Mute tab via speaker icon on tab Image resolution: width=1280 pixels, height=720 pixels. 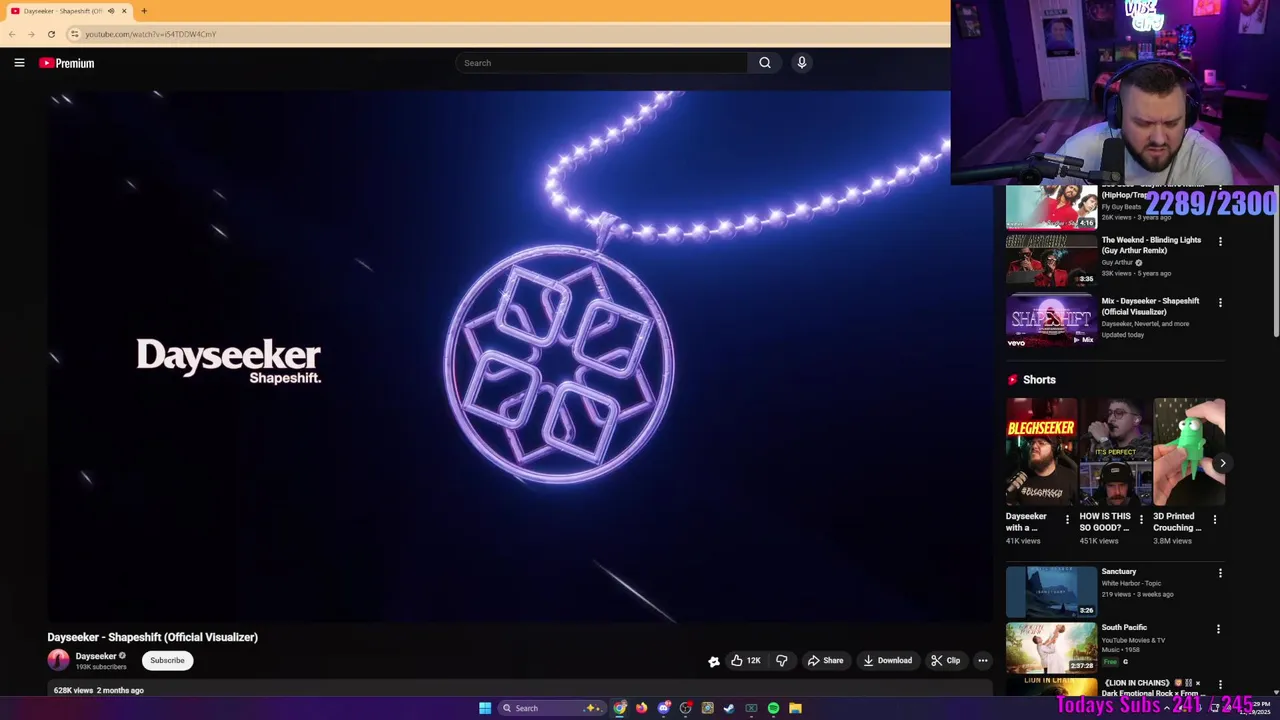(x=110, y=11)
